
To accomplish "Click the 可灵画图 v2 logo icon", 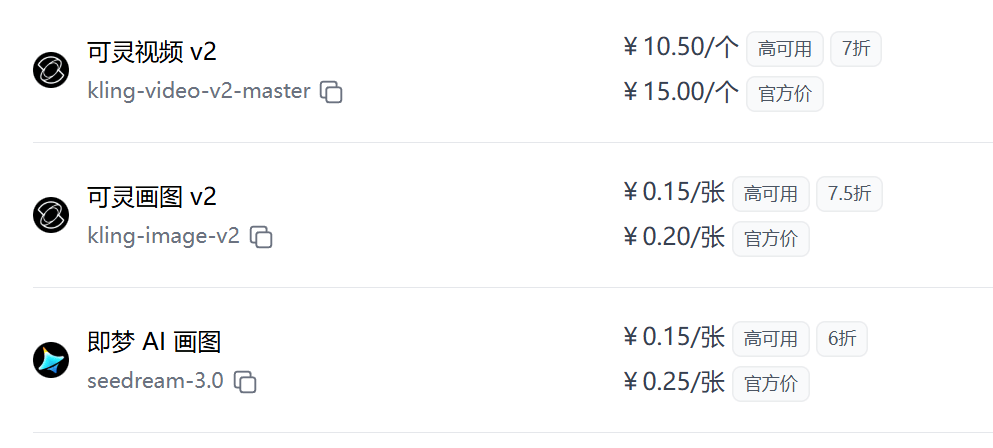I will pyautogui.click(x=51, y=215).
